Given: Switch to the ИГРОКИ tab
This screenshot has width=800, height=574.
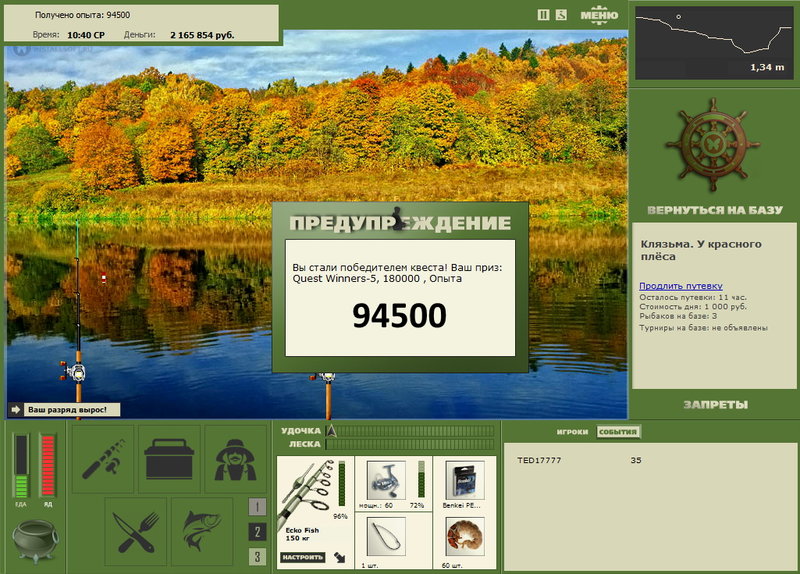Looking at the screenshot, I should [x=572, y=432].
